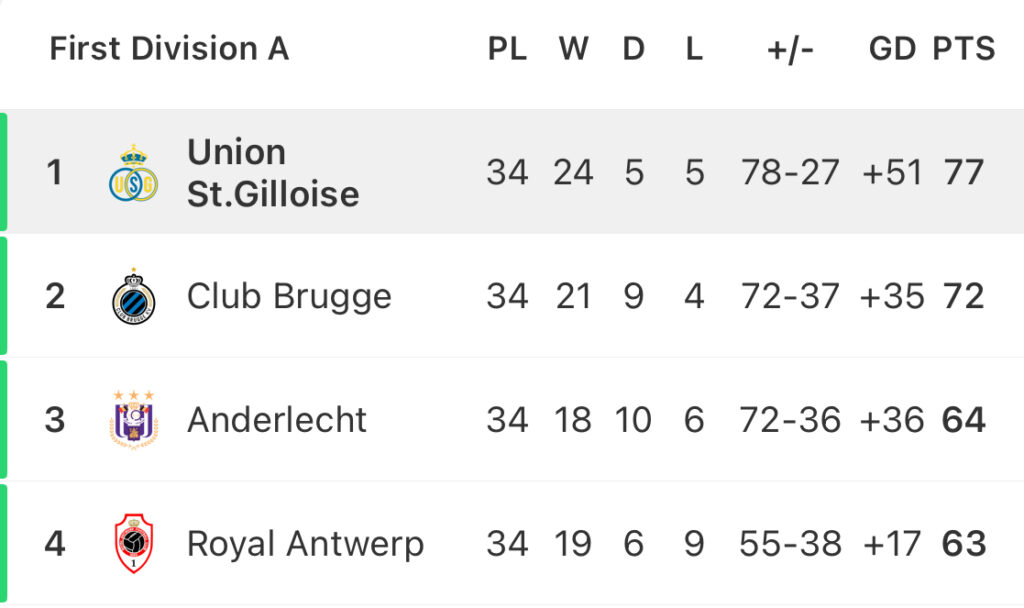The width and height of the screenshot is (1024, 608).
Task: Click Union St.Gilloise's 77 points value
Action: pyautogui.click(x=963, y=172)
